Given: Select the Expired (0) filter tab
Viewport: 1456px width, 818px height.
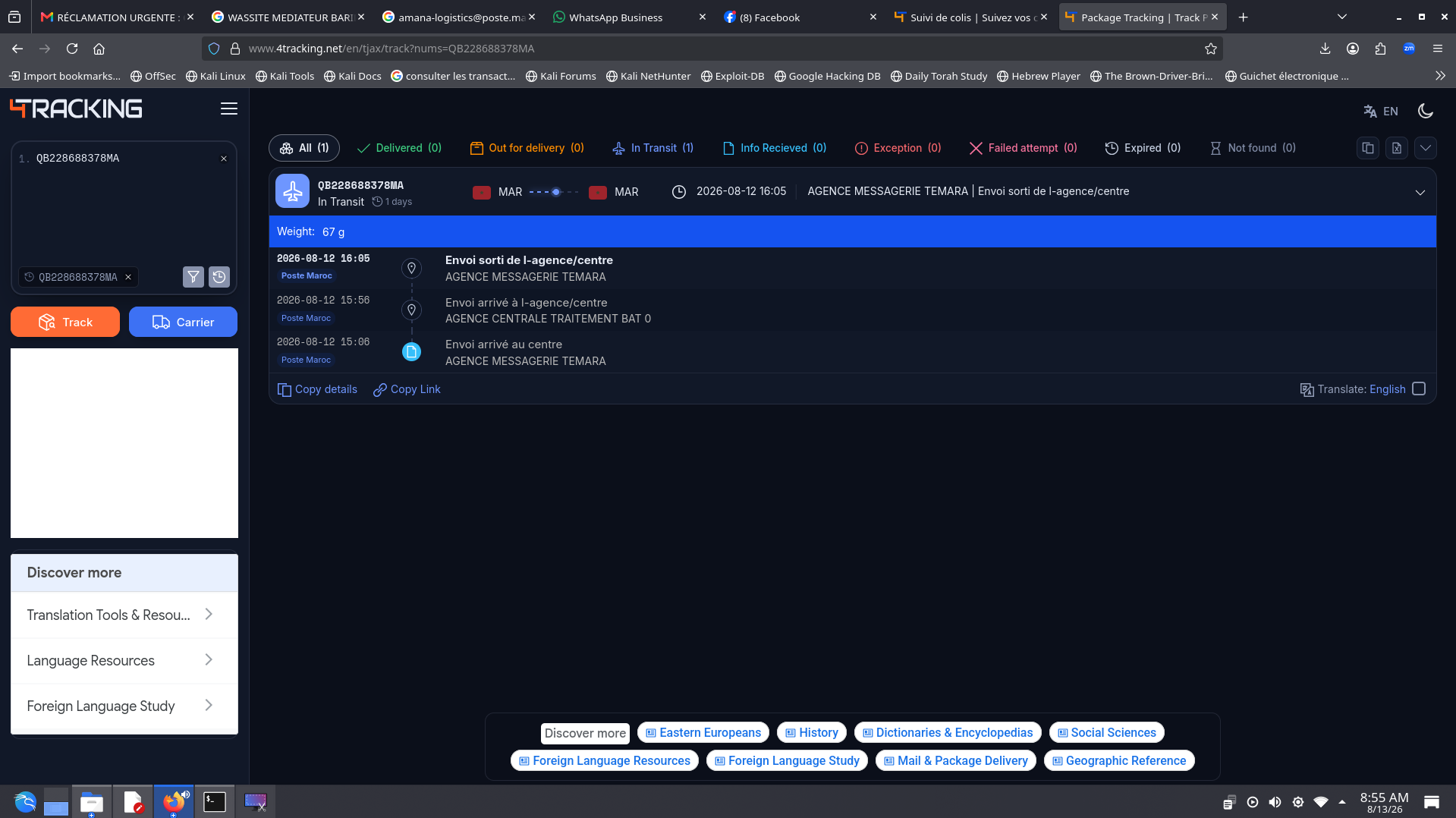Looking at the screenshot, I should [1143, 148].
